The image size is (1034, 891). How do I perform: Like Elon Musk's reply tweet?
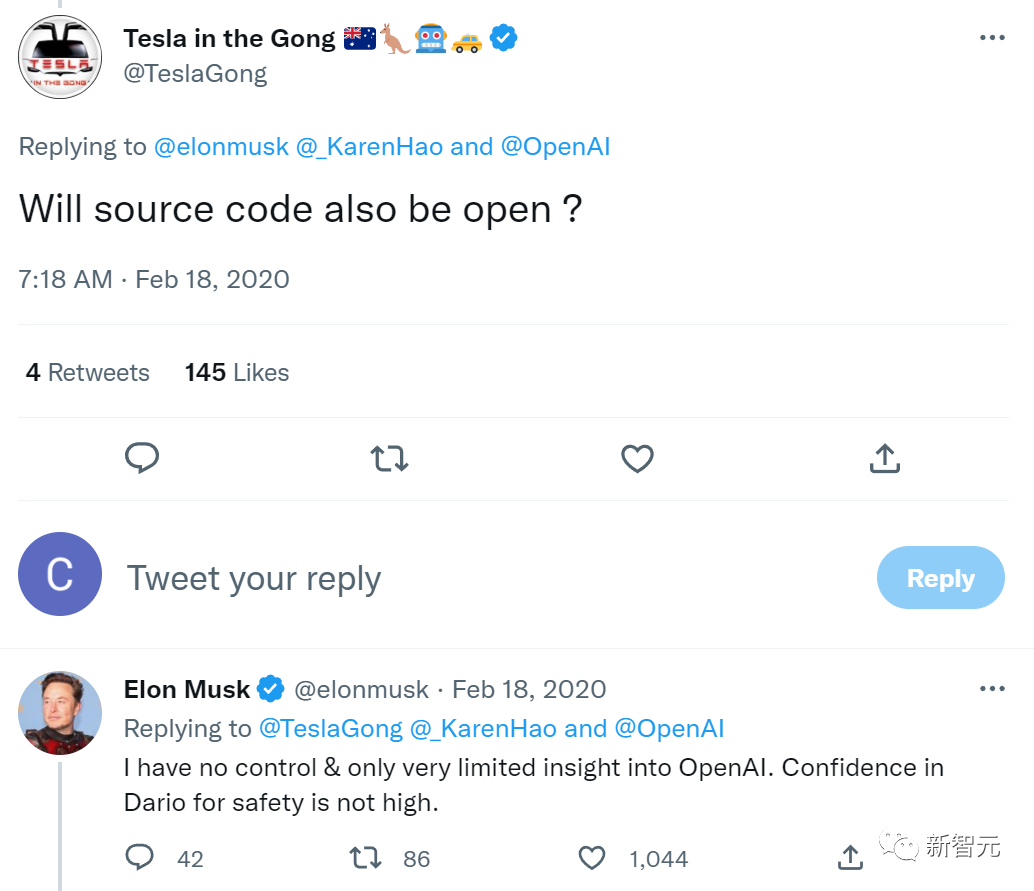pos(593,857)
